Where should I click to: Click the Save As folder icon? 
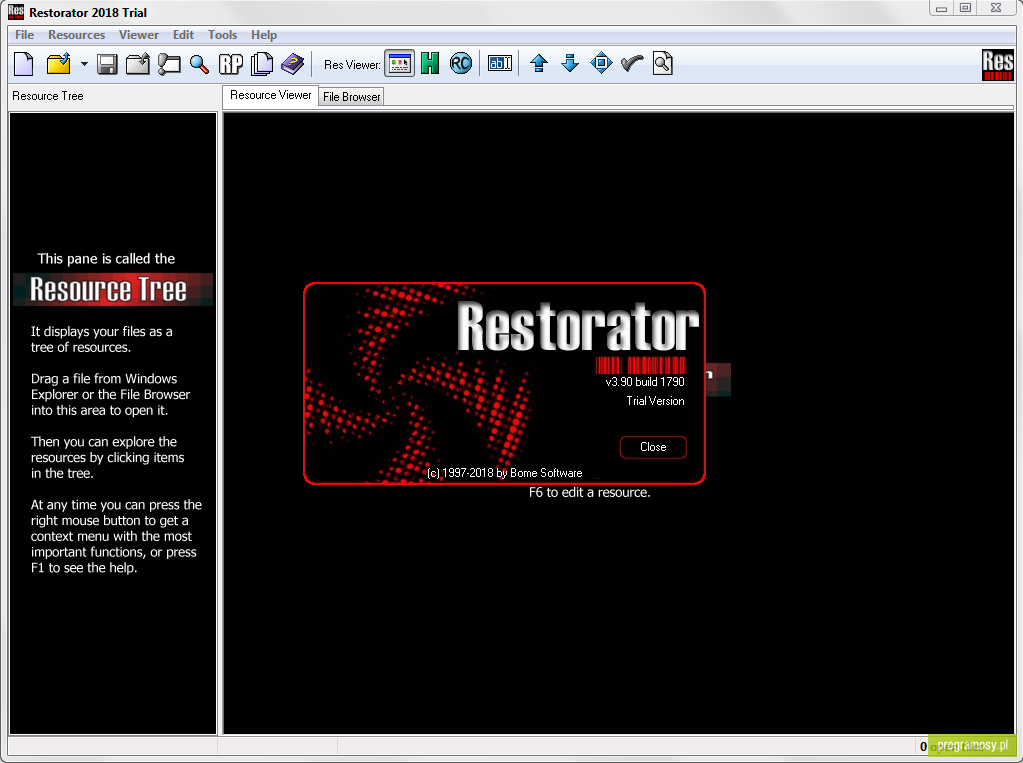(138, 64)
